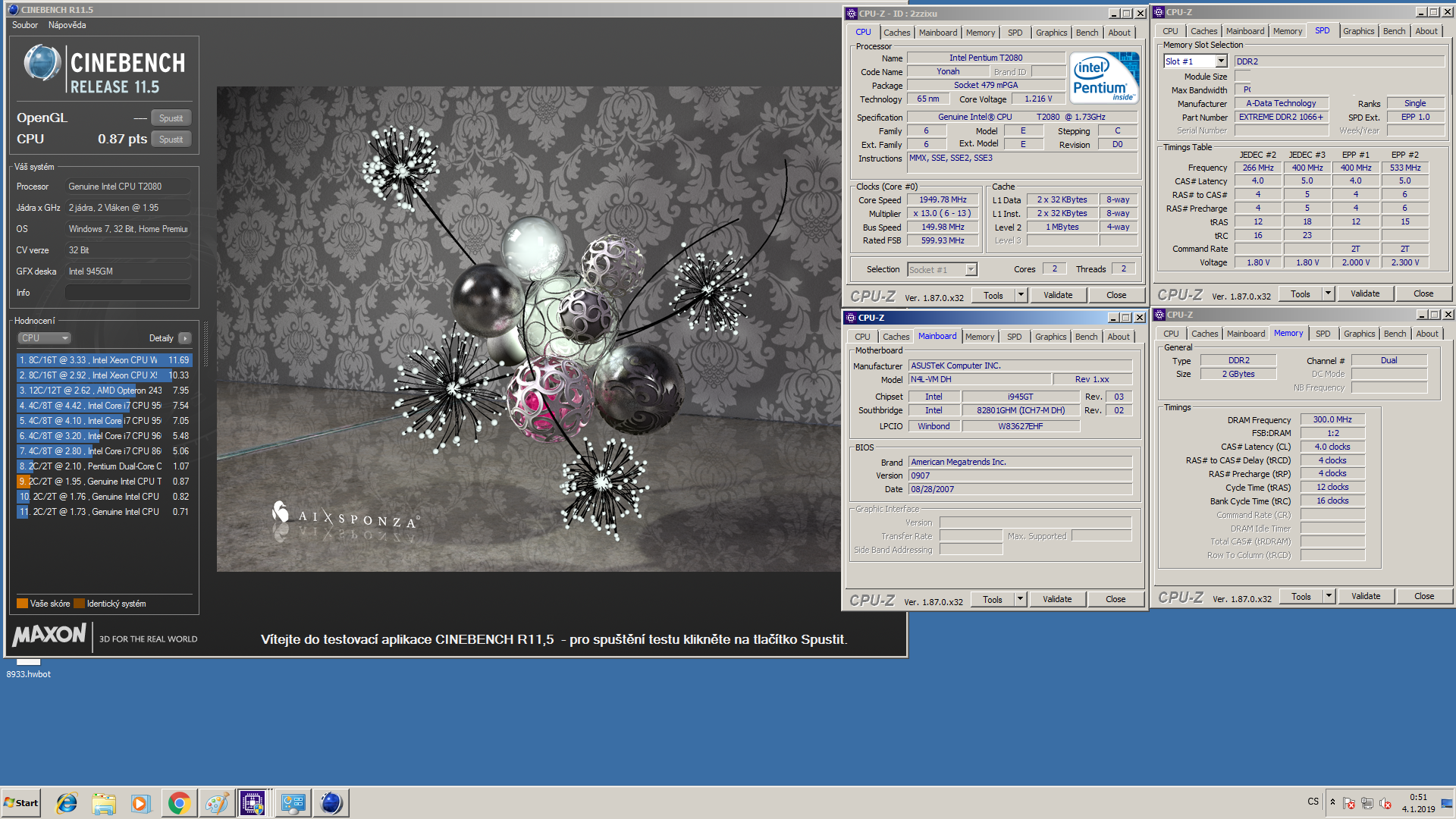Viewport: 1456px width, 819px height.
Task: Click the Cinebench sphere logo icon
Action: 42,63
